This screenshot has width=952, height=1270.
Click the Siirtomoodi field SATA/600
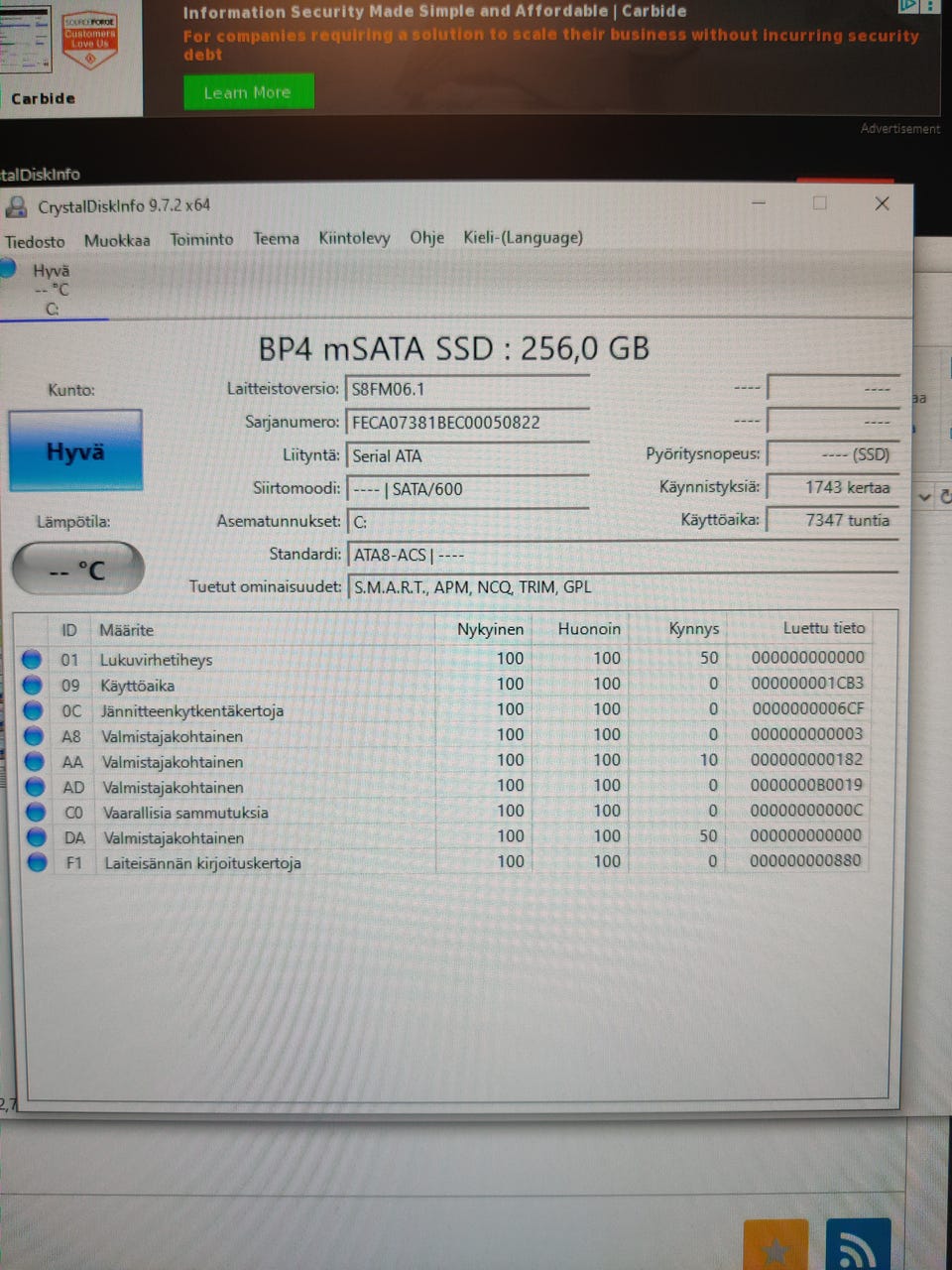(467, 489)
